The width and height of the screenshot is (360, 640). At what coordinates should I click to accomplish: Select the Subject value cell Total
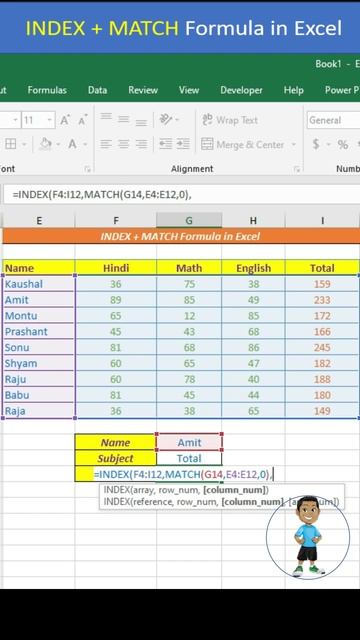189,458
